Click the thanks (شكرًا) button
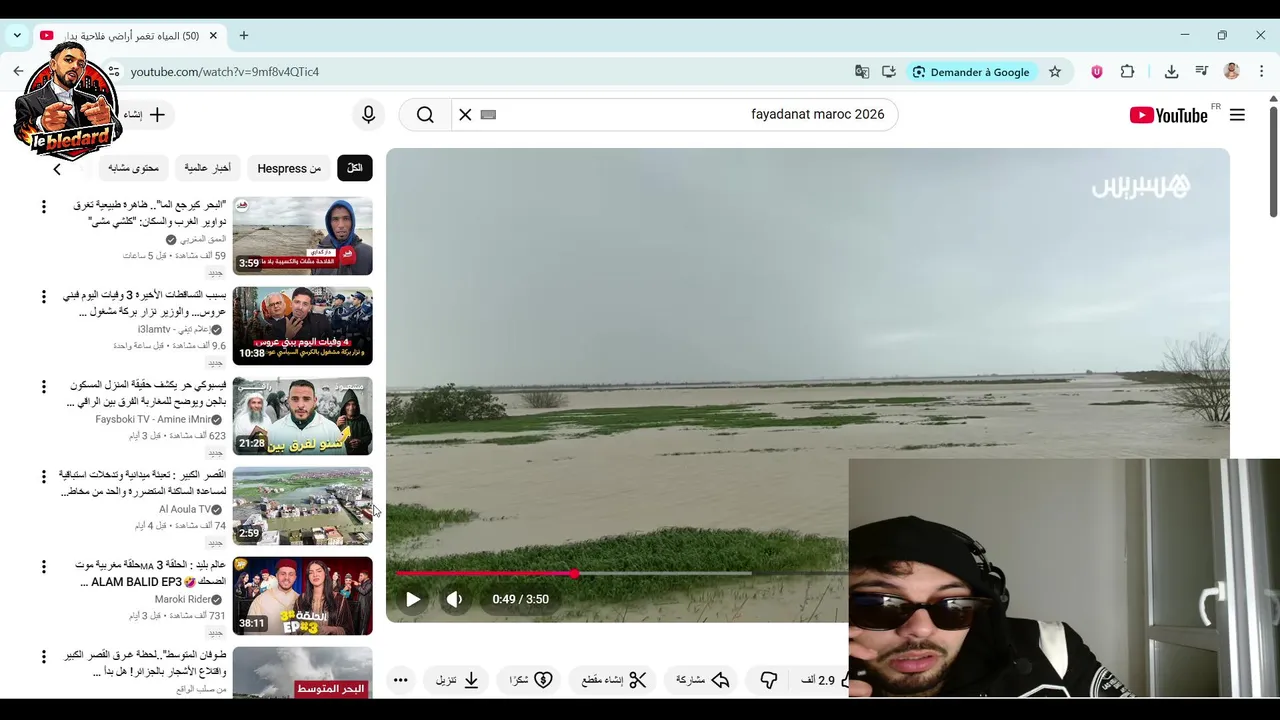 pos(531,680)
